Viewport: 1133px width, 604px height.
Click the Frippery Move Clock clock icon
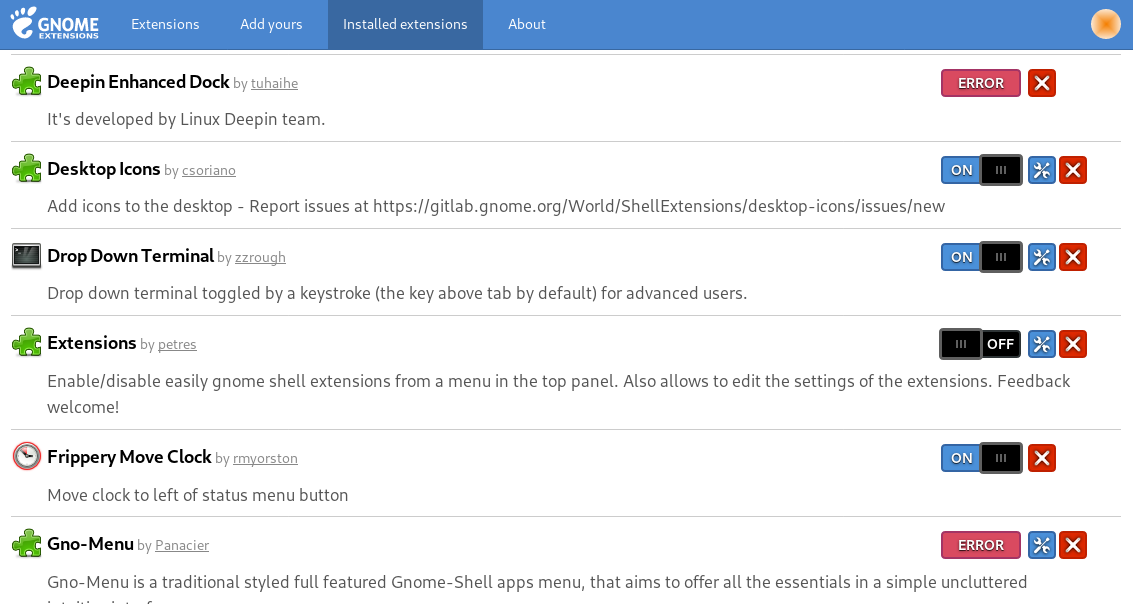[x=26, y=456]
